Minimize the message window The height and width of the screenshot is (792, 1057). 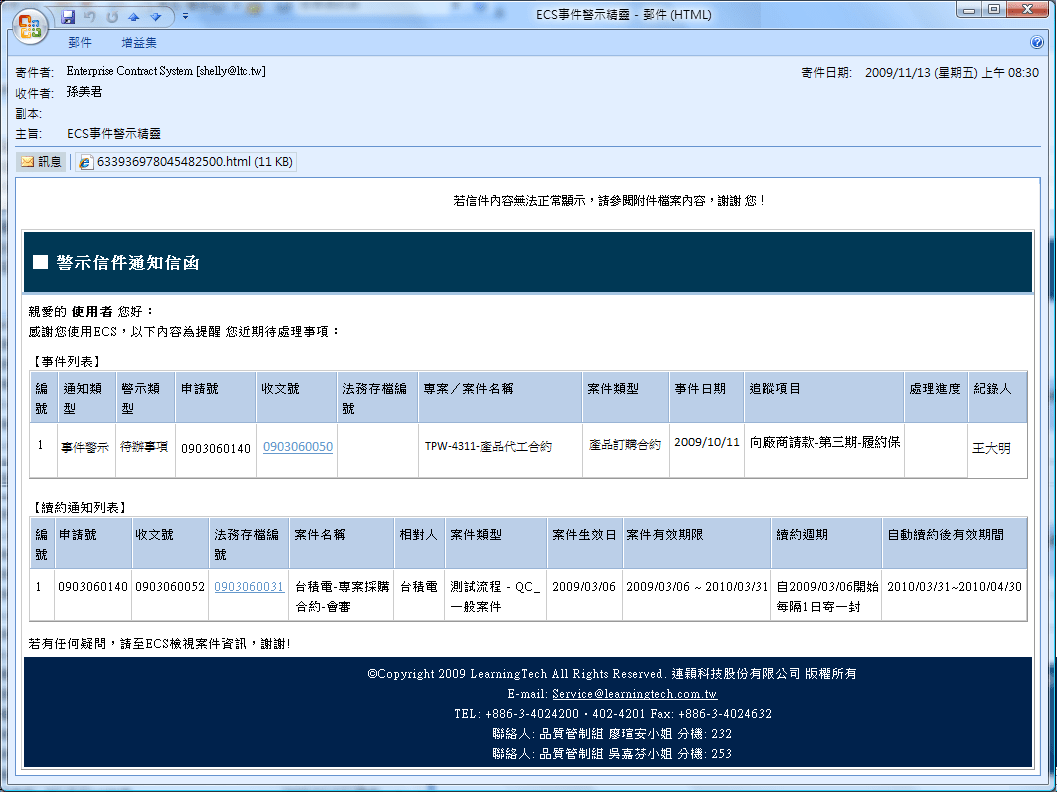click(969, 10)
